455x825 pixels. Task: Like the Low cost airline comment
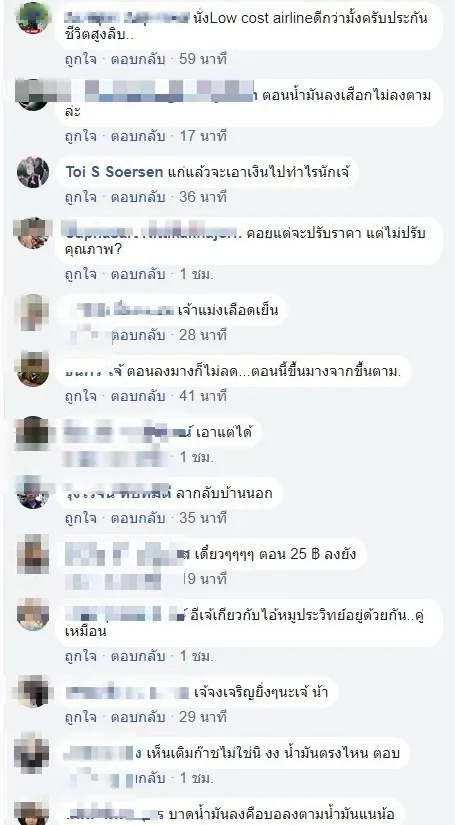tap(80, 59)
